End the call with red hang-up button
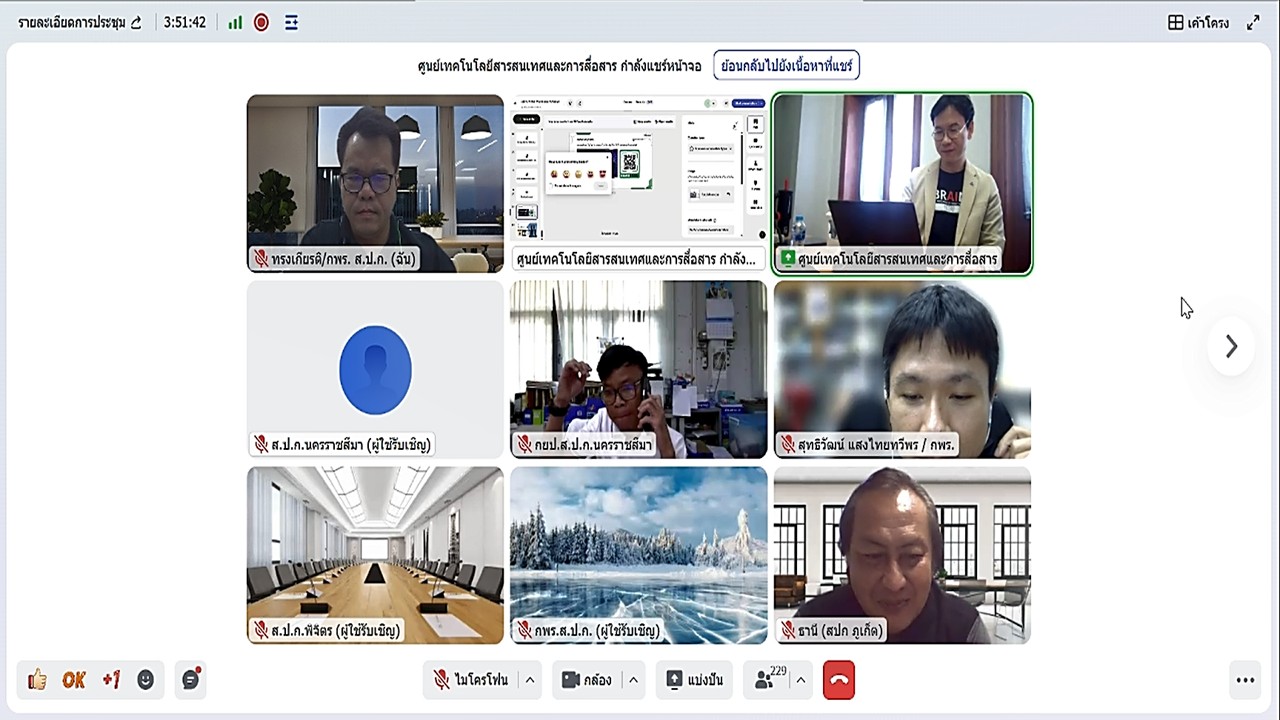Viewport: 1280px width, 720px height. (839, 680)
